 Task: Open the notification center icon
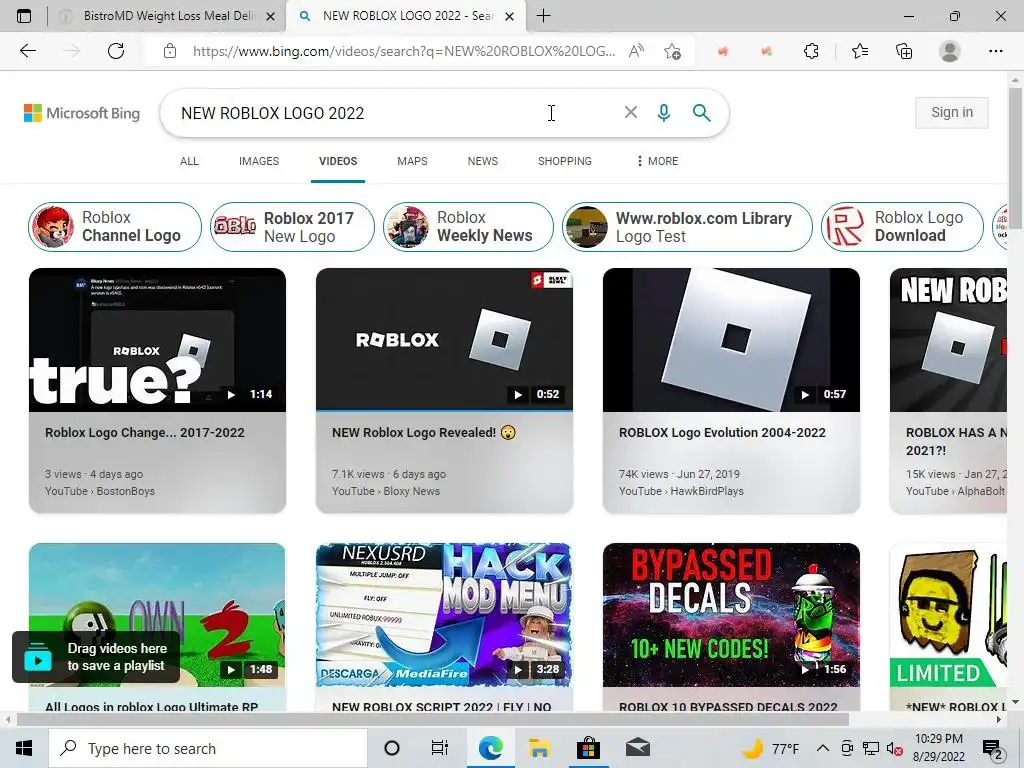(993, 749)
